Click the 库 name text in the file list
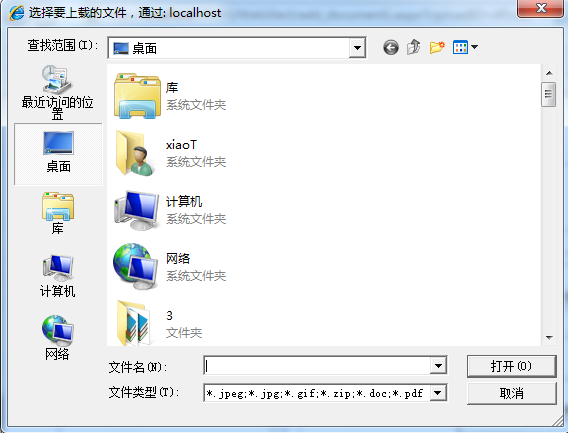Image resolution: width=568 pixels, height=433 pixels. 172,88
